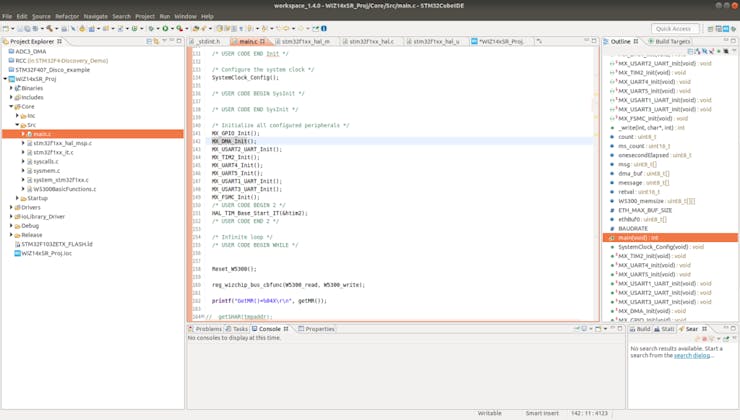Expand the Binaries folder

point(11,88)
